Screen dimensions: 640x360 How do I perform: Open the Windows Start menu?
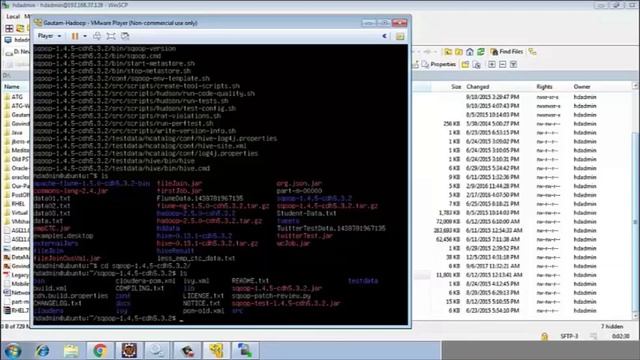(x=12, y=351)
